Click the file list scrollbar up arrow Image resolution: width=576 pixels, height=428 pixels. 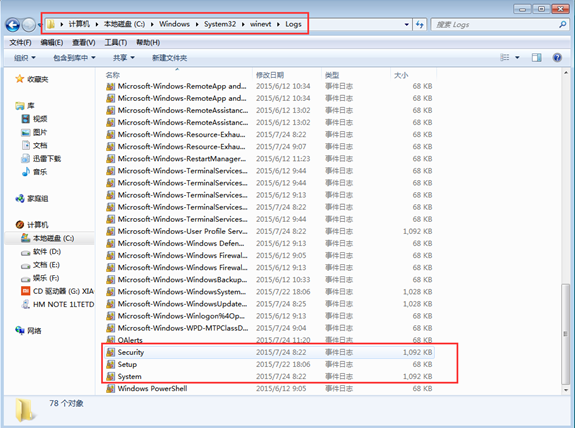point(566,73)
